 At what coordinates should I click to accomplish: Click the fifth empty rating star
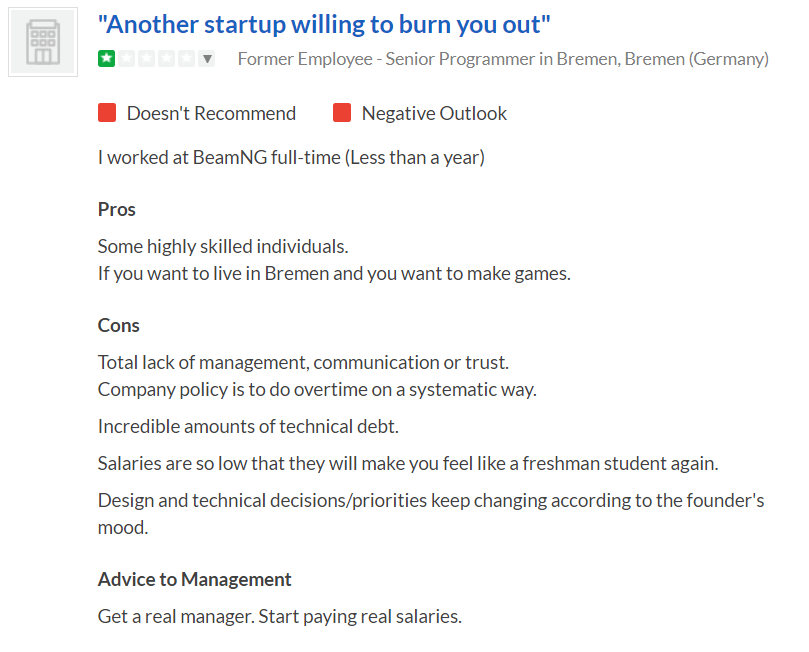(186, 58)
